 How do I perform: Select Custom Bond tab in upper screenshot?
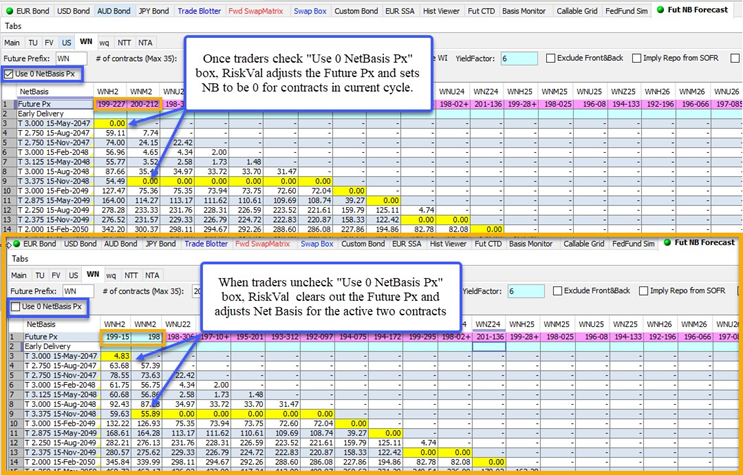(356, 10)
